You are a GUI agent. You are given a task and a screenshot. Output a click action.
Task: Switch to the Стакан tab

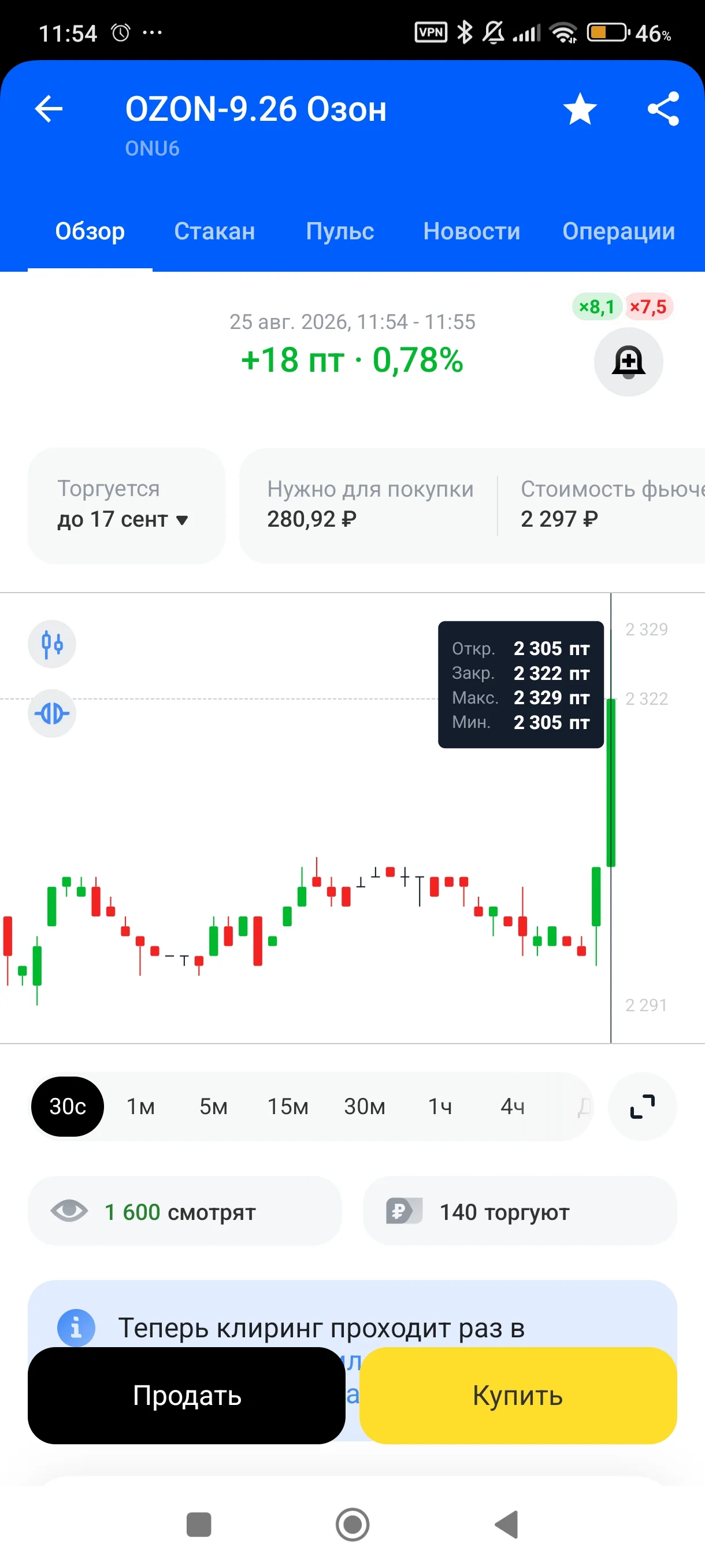pos(215,231)
